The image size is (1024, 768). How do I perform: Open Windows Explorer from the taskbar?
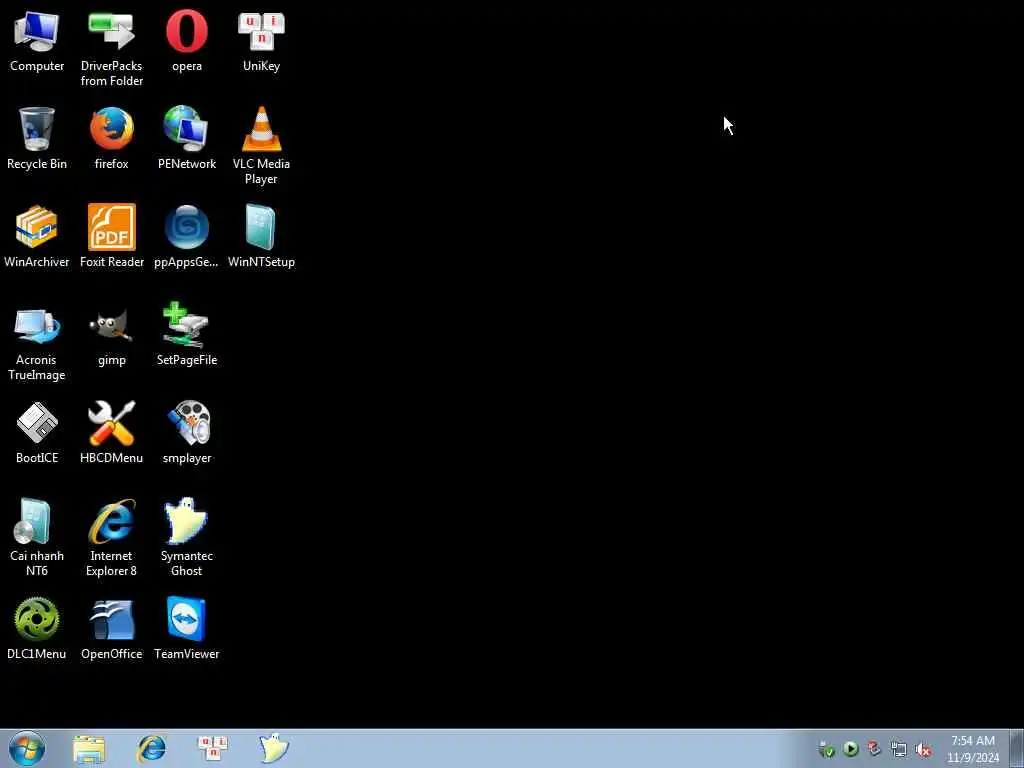(89, 749)
